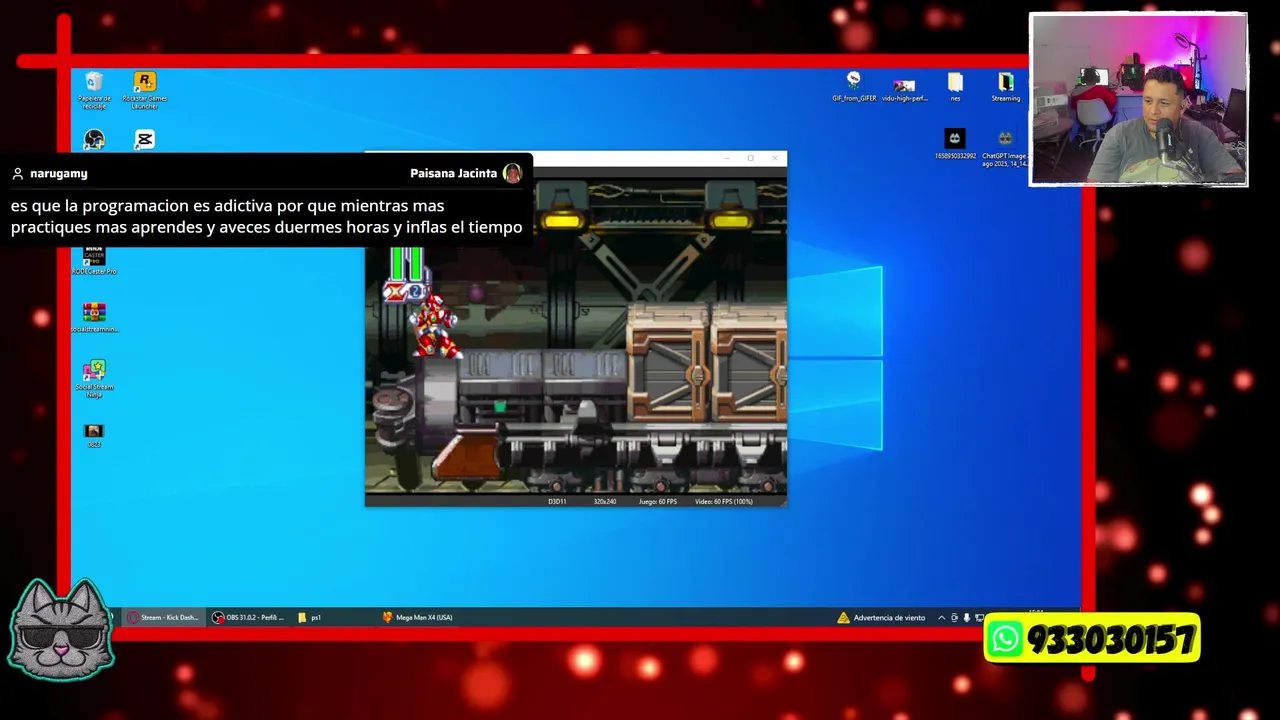Screen dimensions: 1280x720
Task: Switch to Stream - Kick Dashboard taskbar button
Action: [x=164, y=617]
